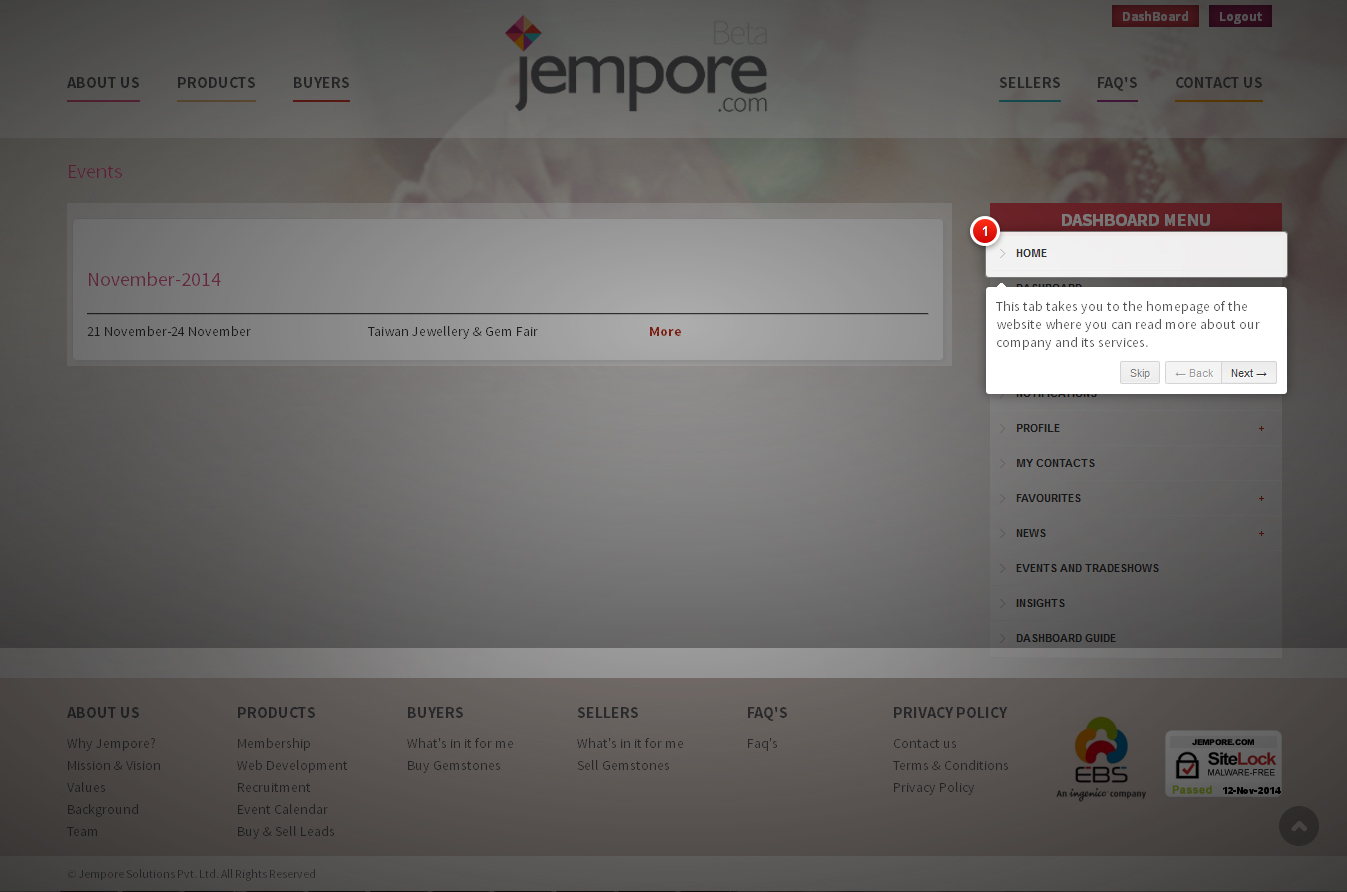Click the chevron beside EVENTS AND TRADESHOWS
This screenshot has width=1347, height=892.
click(1003, 568)
